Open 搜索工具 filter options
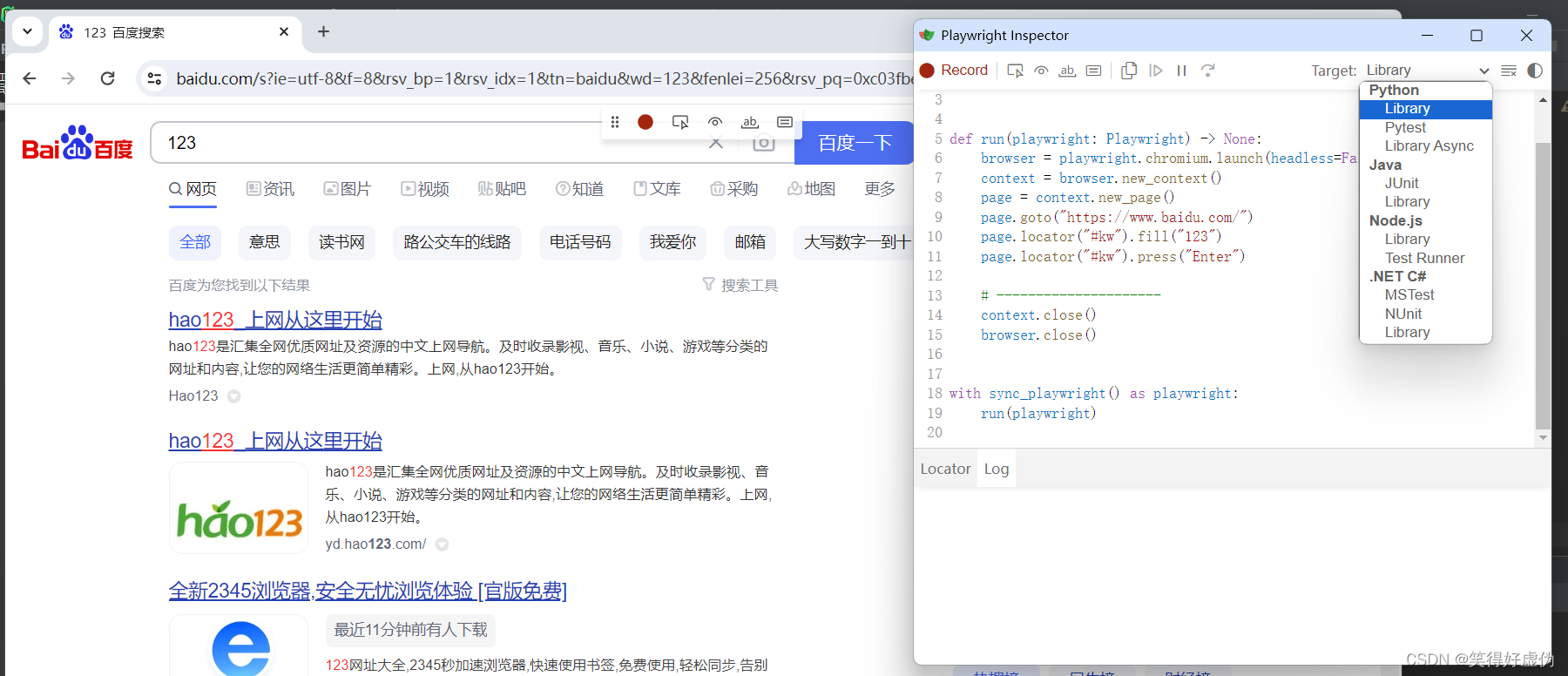The image size is (1568, 676). pos(740,285)
